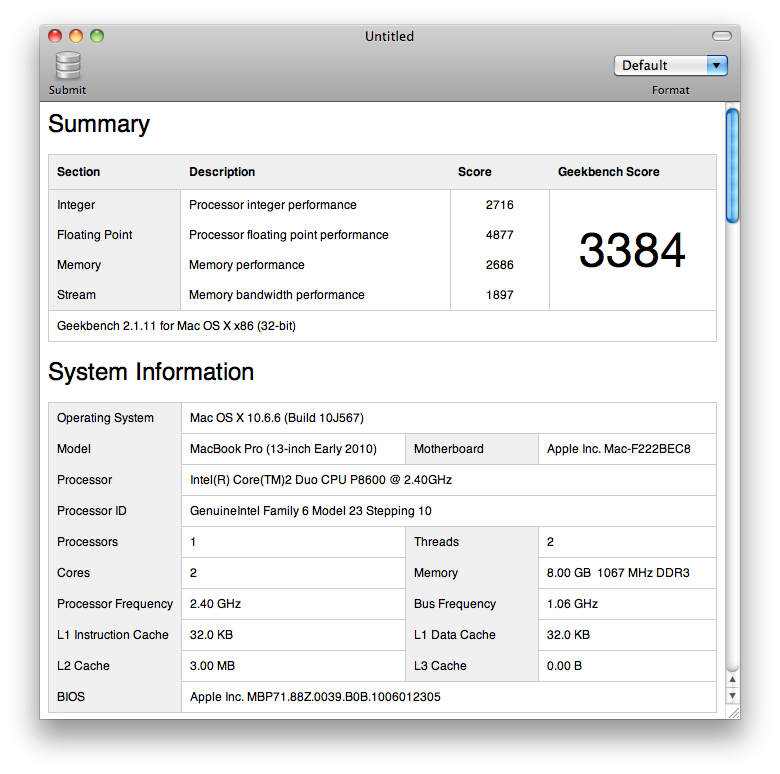The width and height of the screenshot is (780, 774).
Task: Click the toolbar toggle pill button
Action: click(721, 36)
